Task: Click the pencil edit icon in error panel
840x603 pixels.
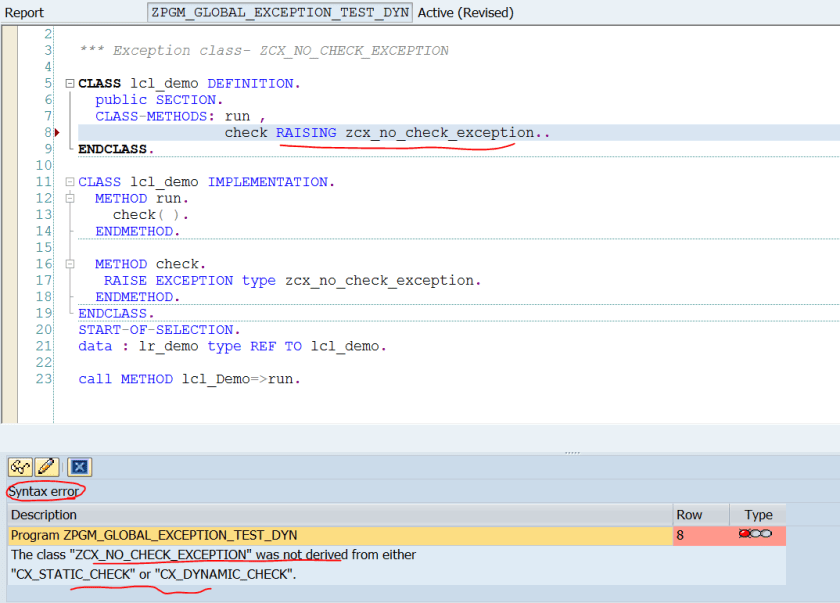Action: pyautogui.click(x=46, y=467)
